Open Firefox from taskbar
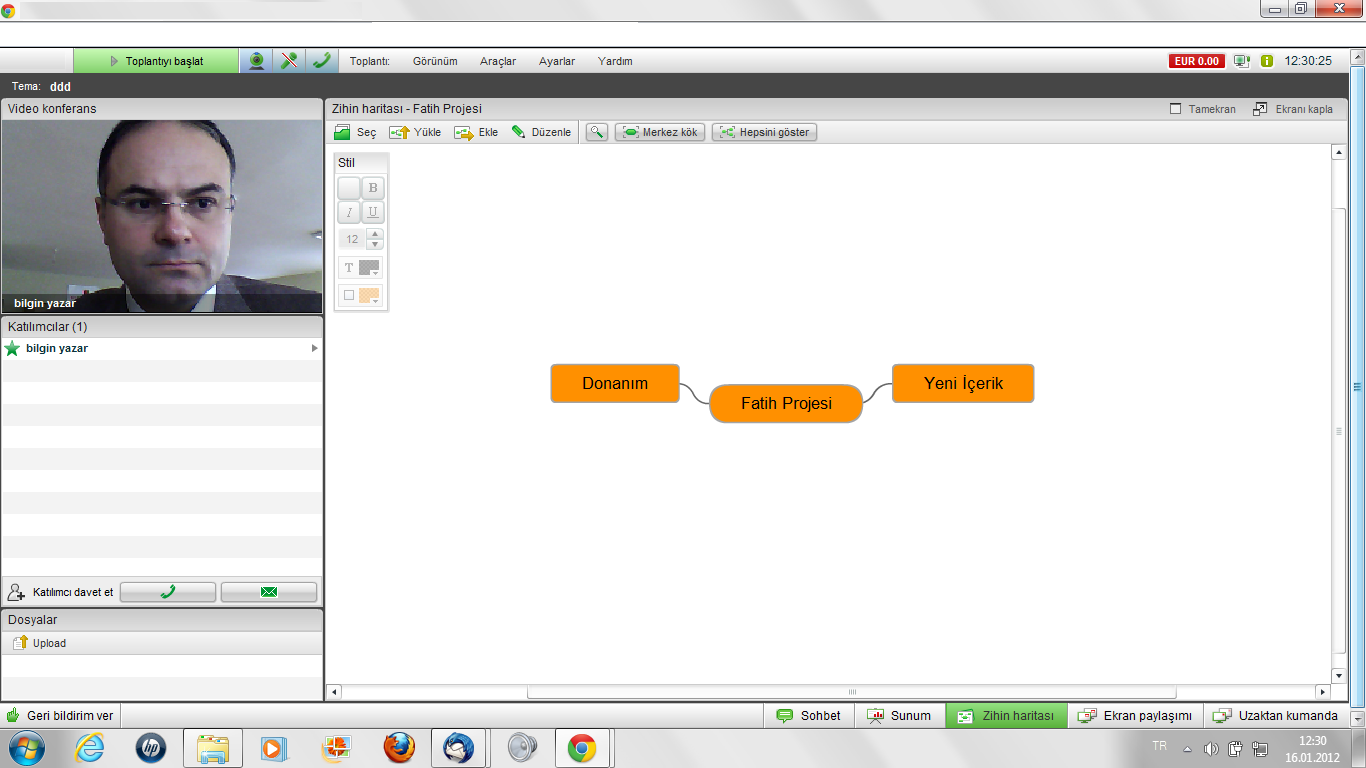The width and height of the screenshot is (1366, 768). coord(398,748)
